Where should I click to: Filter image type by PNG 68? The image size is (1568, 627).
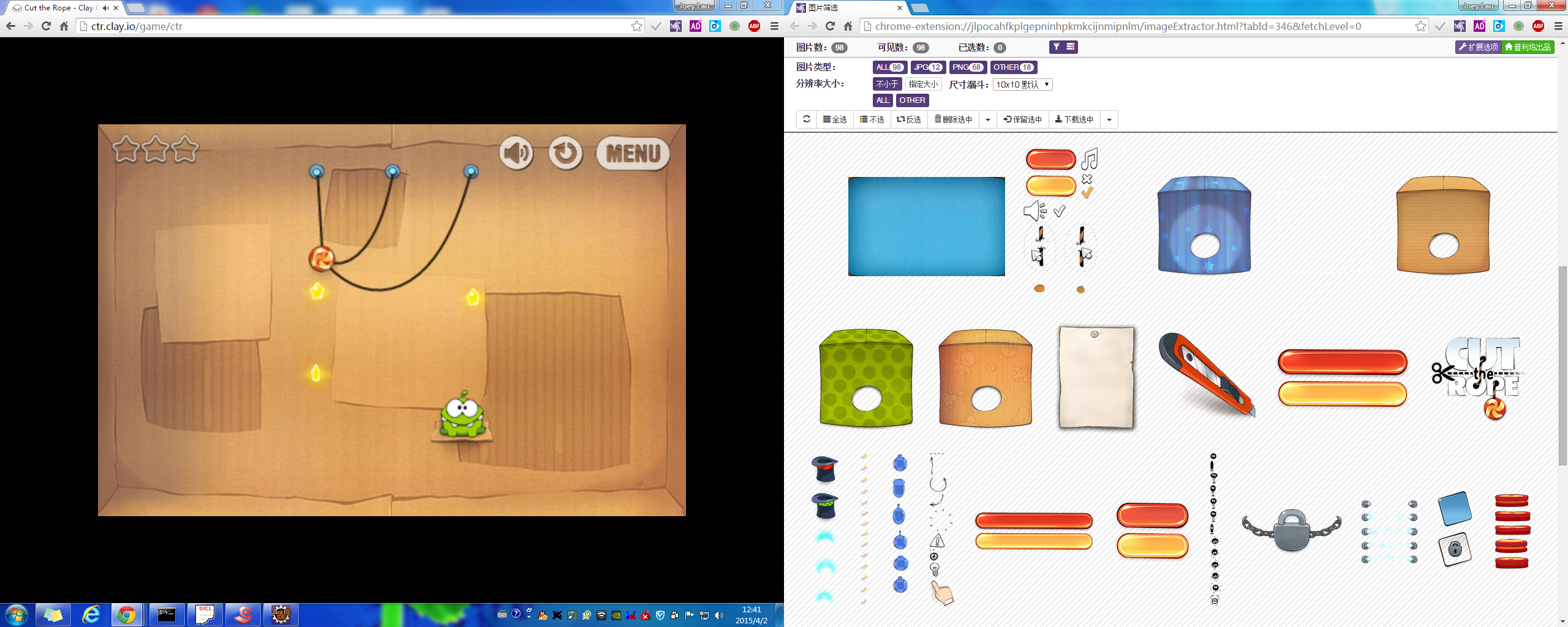click(968, 67)
